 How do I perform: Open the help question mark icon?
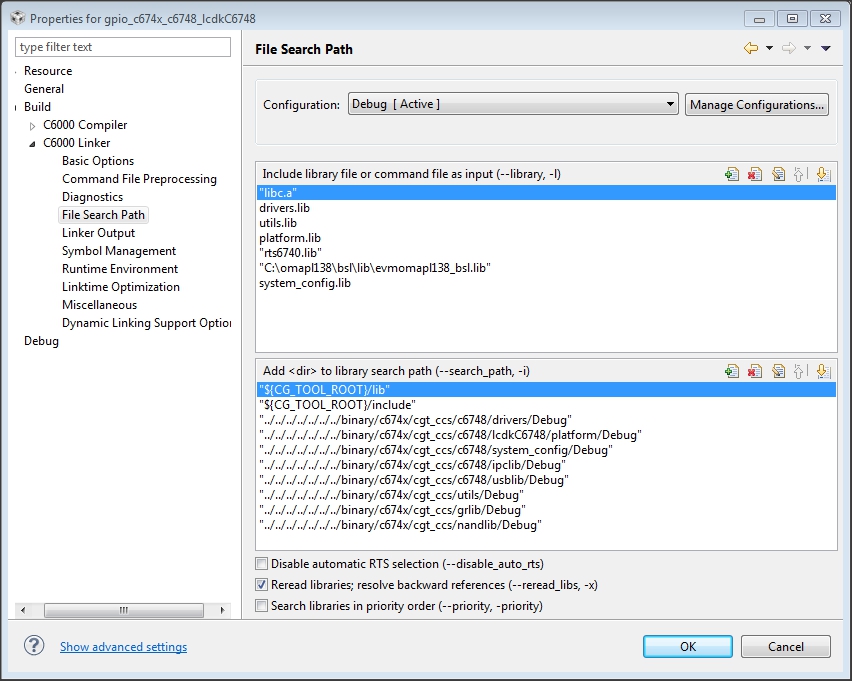pyautogui.click(x=34, y=646)
